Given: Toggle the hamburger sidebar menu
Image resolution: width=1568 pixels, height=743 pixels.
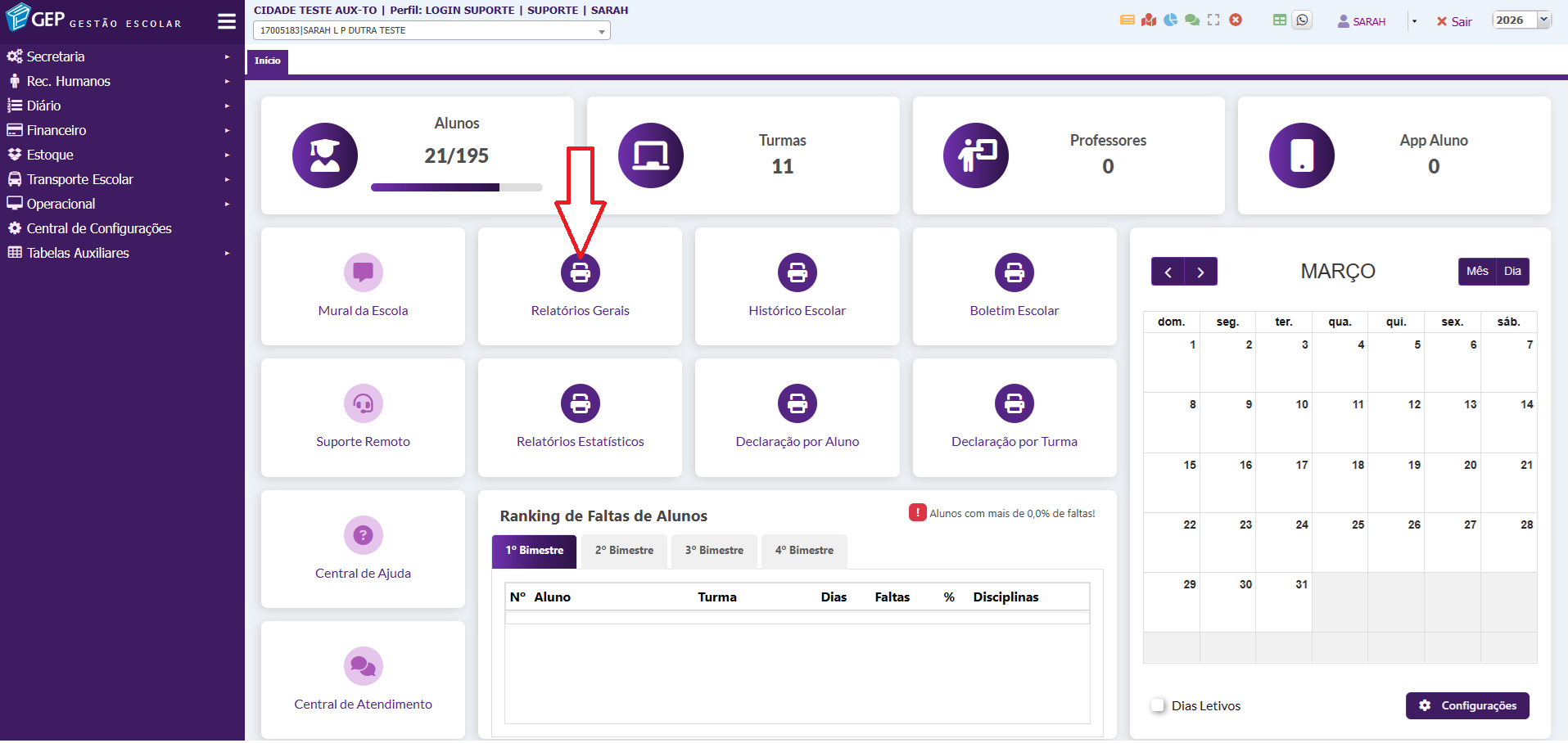Looking at the screenshot, I should (227, 21).
